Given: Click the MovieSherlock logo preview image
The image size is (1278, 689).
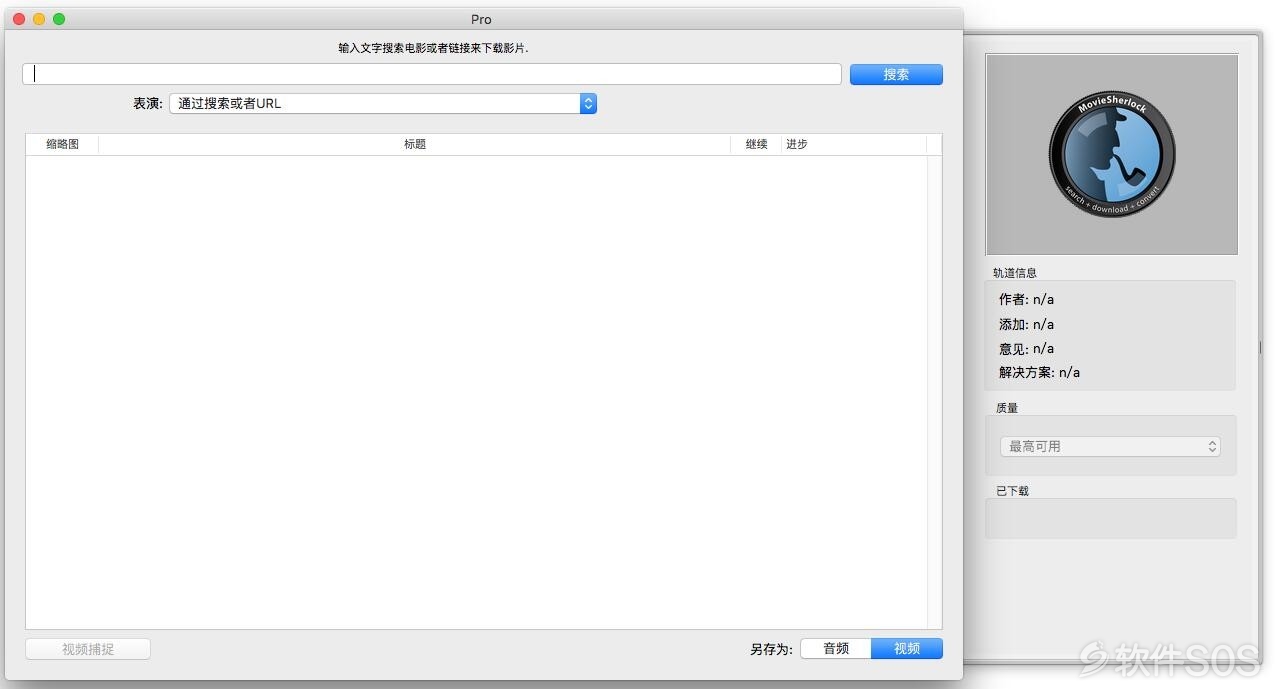Looking at the screenshot, I should click(x=1111, y=154).
